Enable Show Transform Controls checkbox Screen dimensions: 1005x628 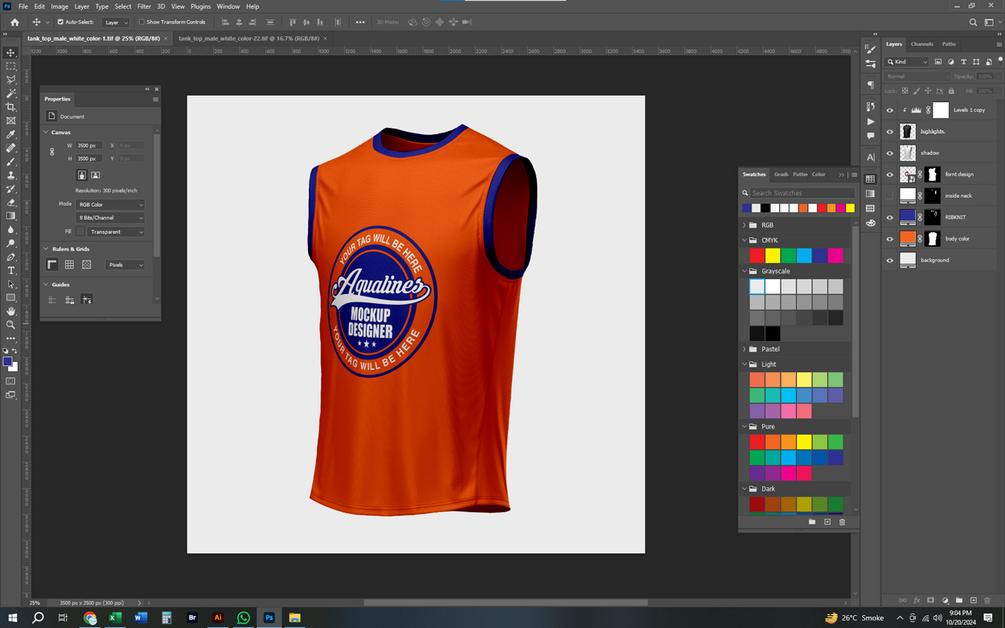(x=142, y=22)
